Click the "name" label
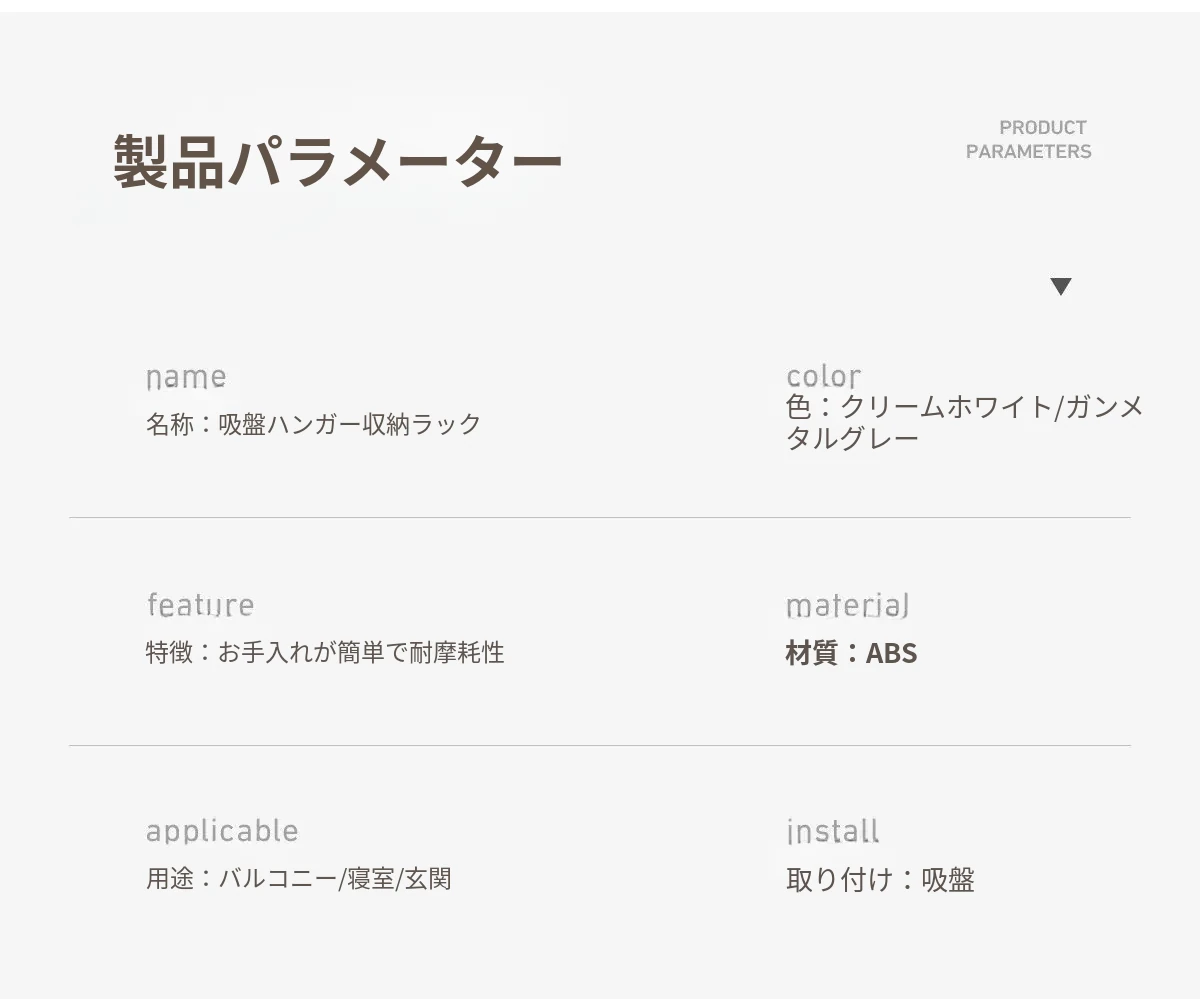 point(186,378)
